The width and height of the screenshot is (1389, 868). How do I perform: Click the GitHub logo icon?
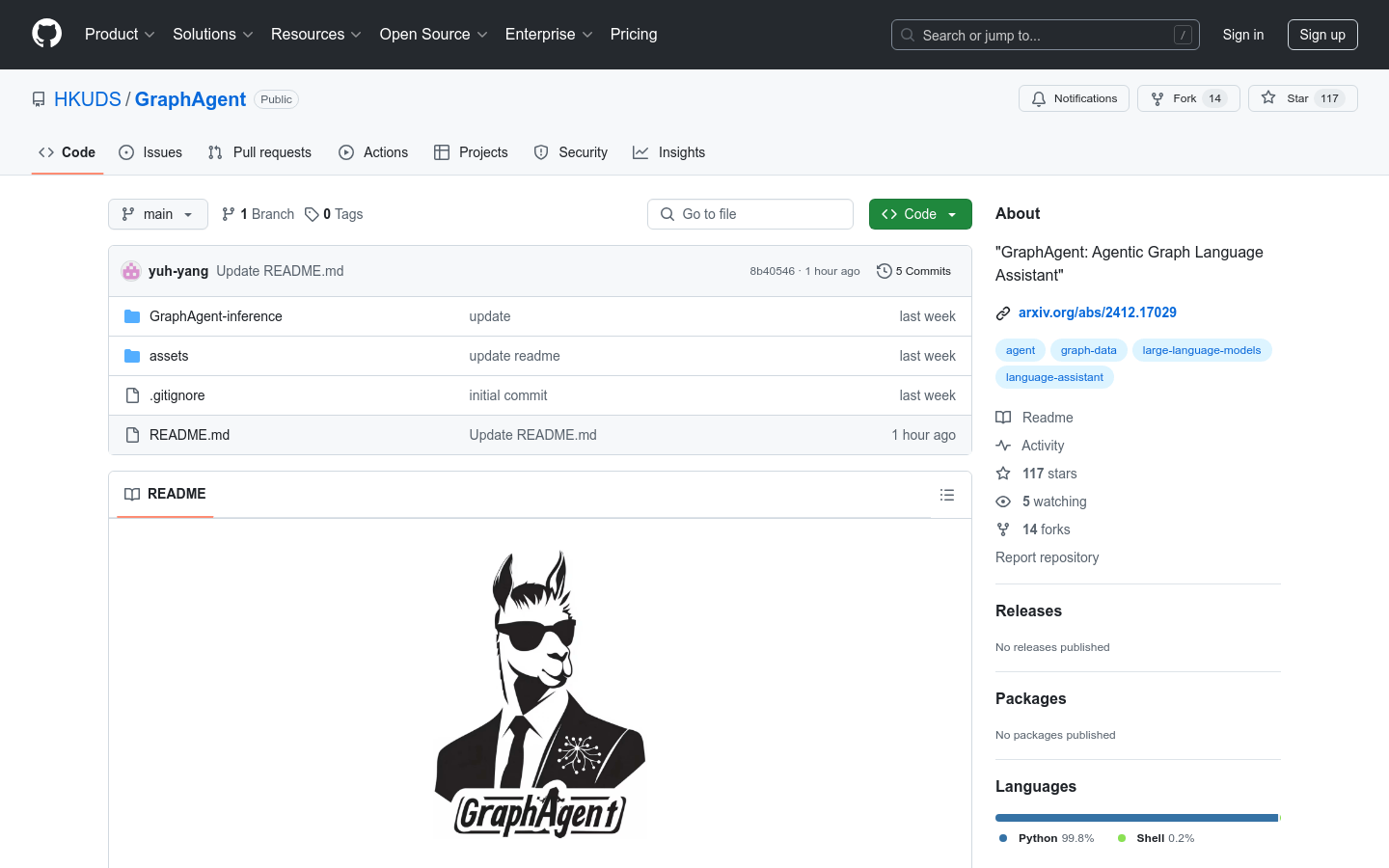(46, 34)
